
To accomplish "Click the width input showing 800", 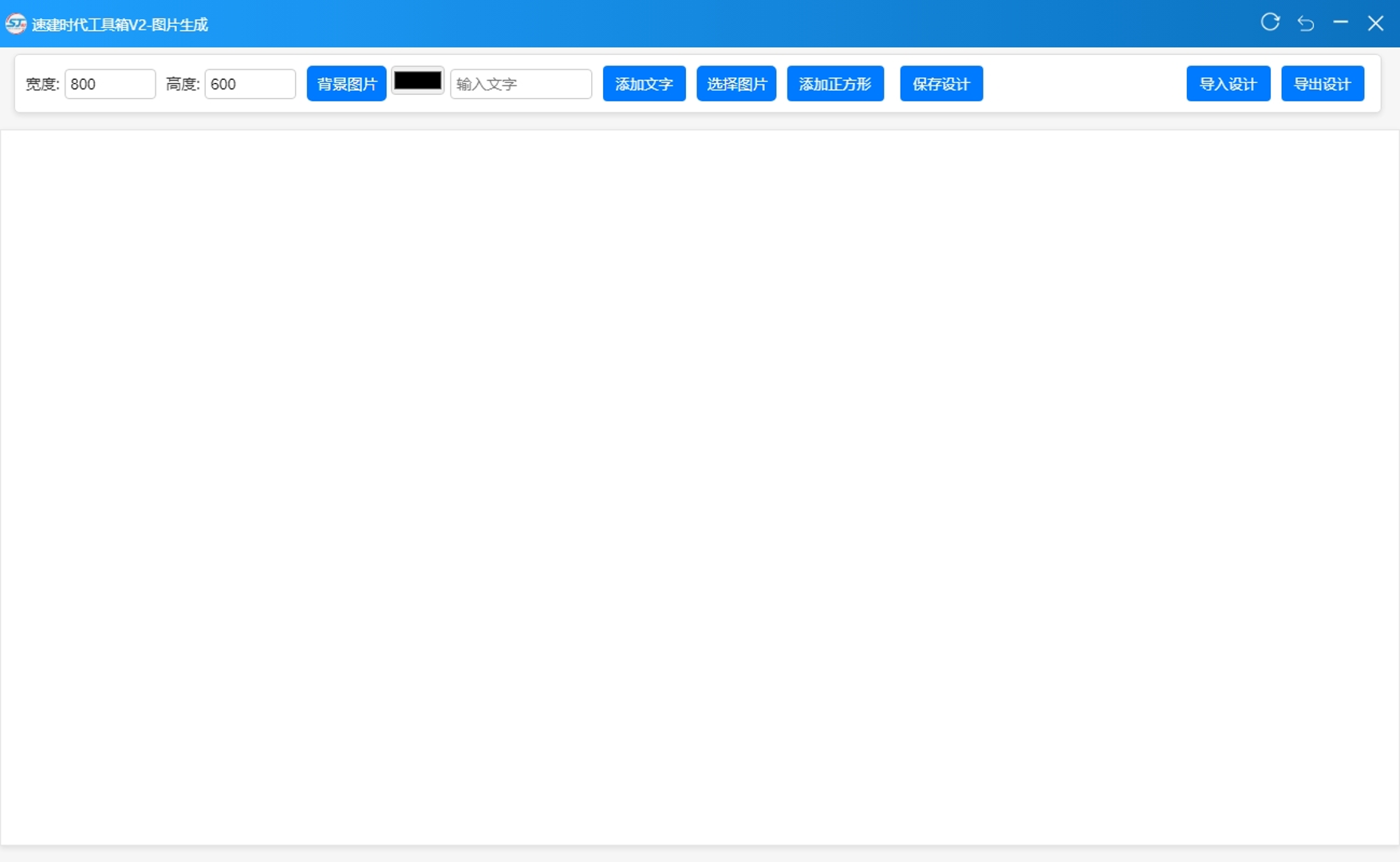I will coord(110,84).
